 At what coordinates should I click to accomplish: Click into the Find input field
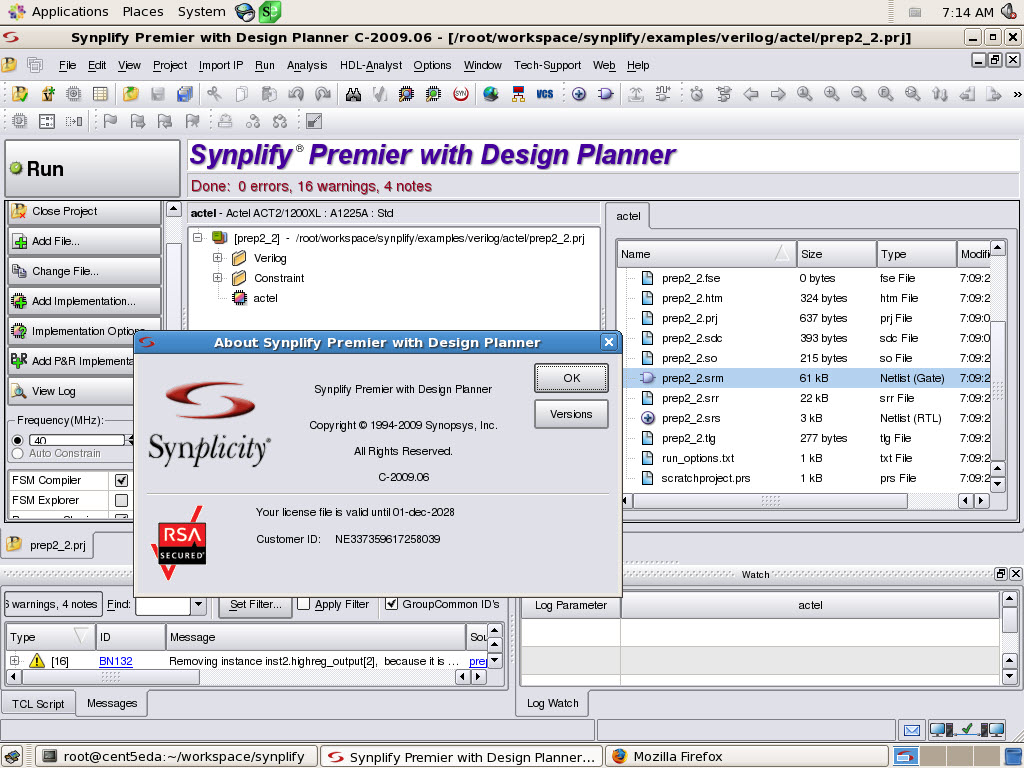pos(163,605)
